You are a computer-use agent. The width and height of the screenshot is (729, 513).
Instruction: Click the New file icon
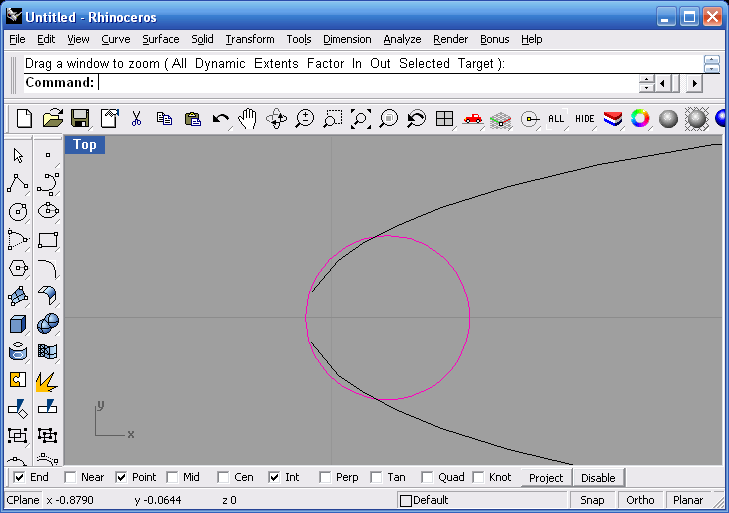[24, 119]
